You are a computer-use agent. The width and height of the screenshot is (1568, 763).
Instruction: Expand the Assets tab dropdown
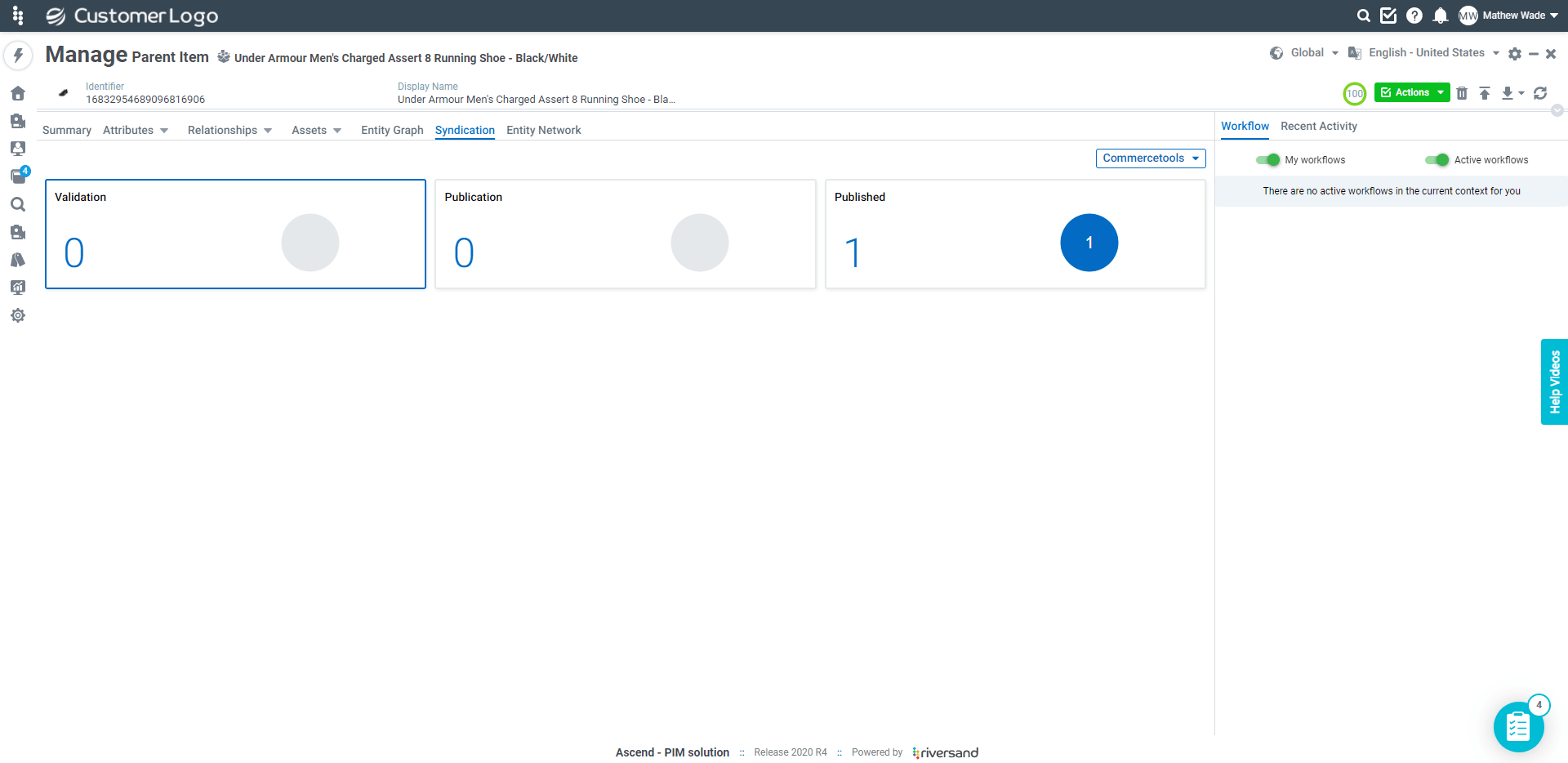pyautogui.click(x=337, y=131)
